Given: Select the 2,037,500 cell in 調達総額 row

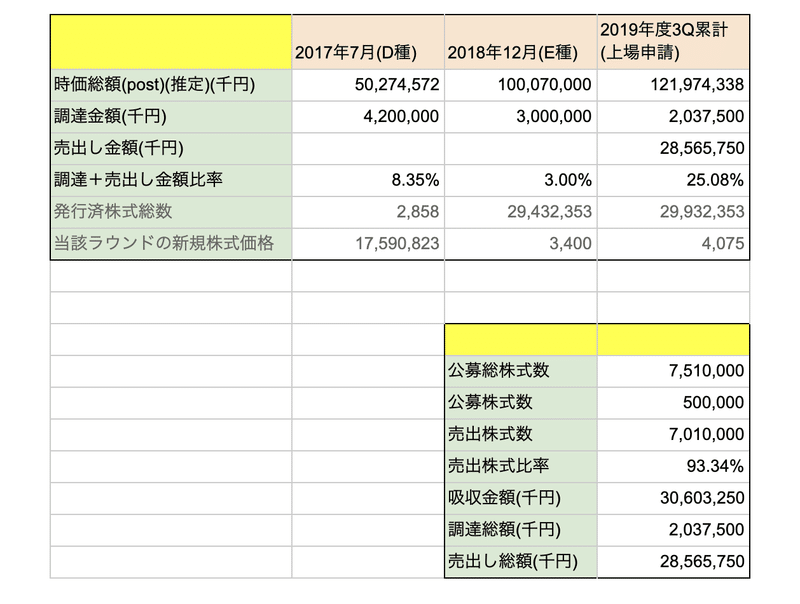Looking at the screenshot, I should click(673, 530).
